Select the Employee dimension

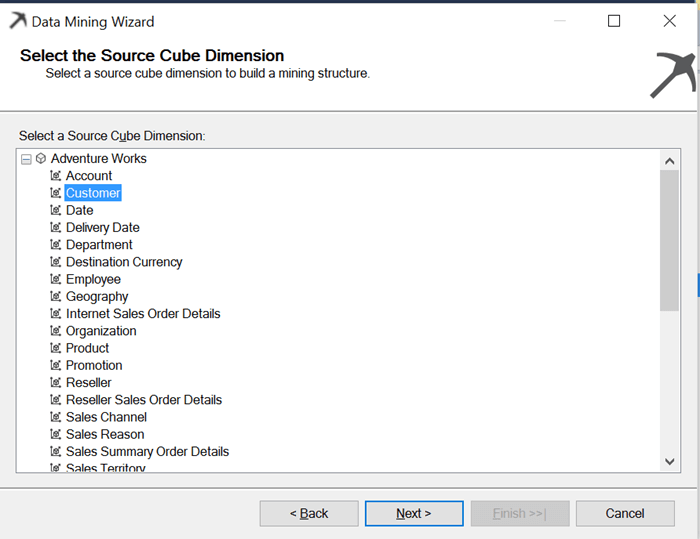coord(93,279)
